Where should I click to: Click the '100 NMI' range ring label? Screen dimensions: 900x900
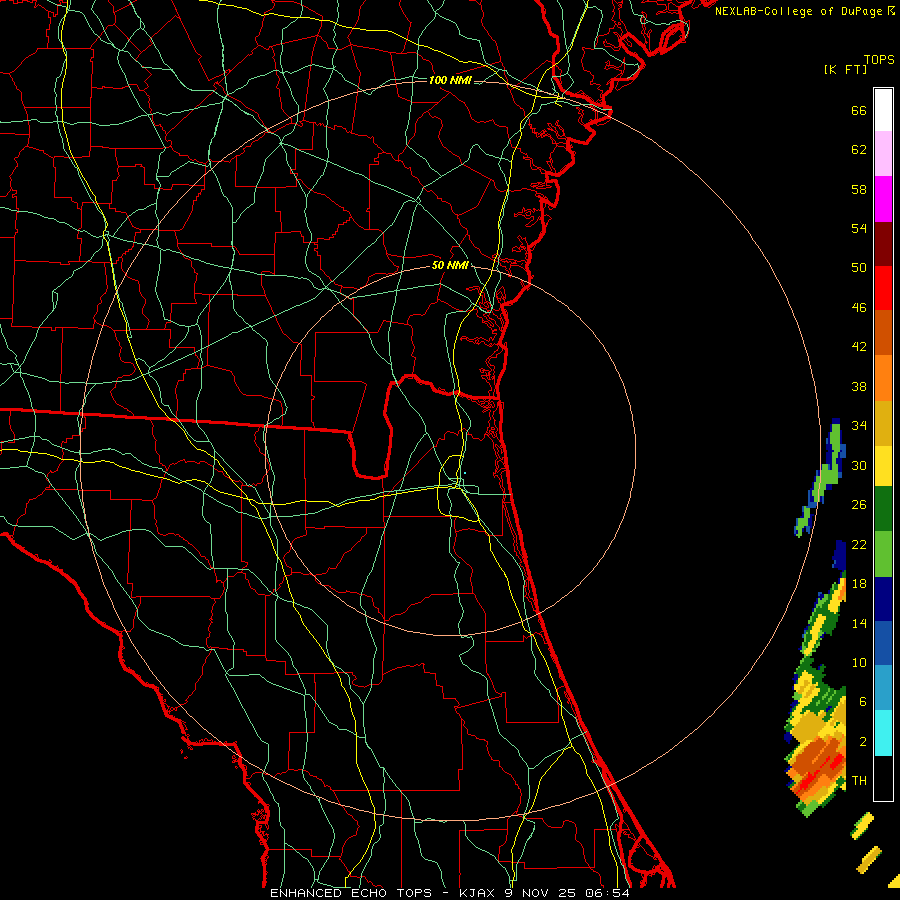pyautogui.click(x=450, y=80)
